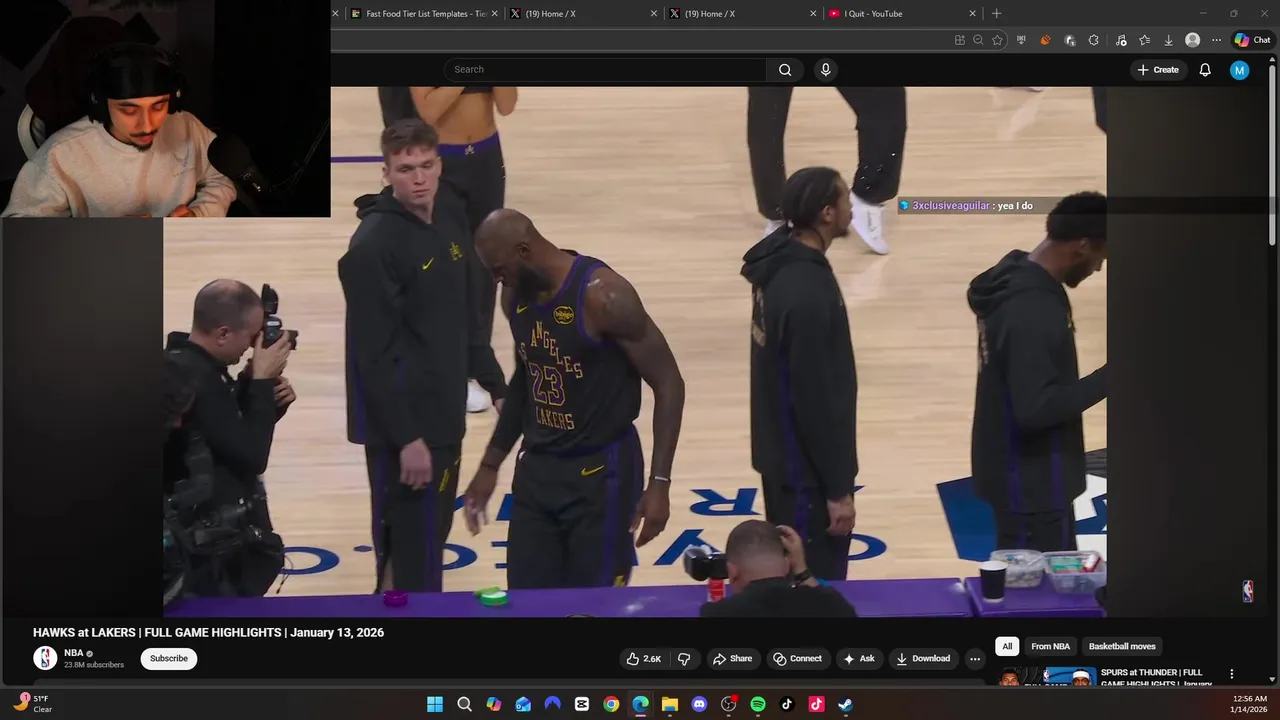
Task: Open Copilot Chat button
Action: coord(1252,40)
